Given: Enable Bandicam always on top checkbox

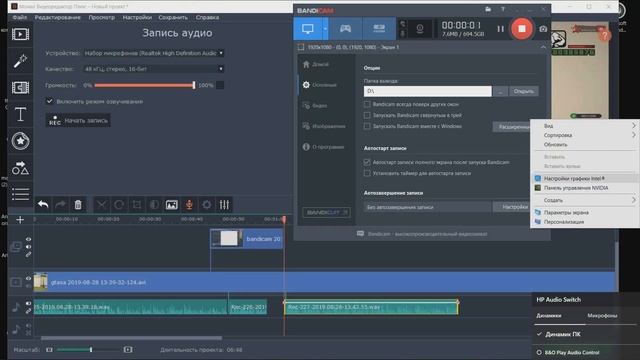Looking at the screenshot, I should click(367, 104).
